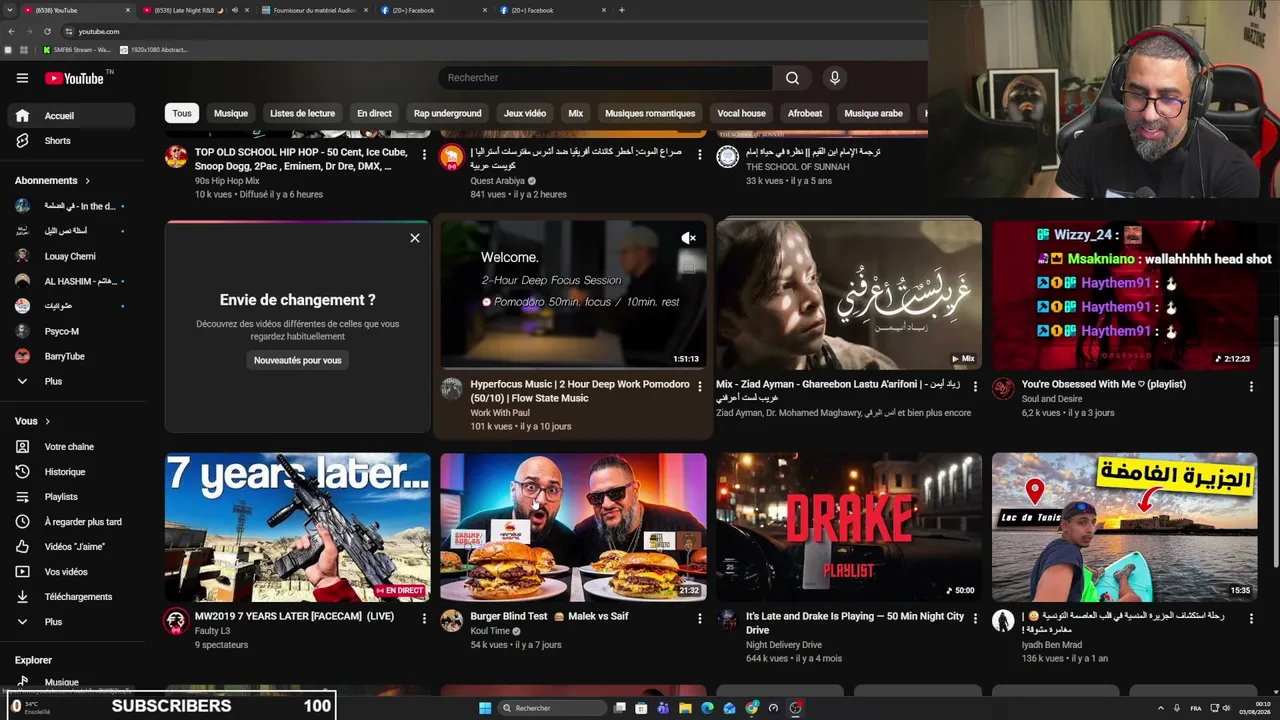The image size is (1280, 720).
Task: Open Microsoft Edge from the taskbar
Action: point(707,708)
